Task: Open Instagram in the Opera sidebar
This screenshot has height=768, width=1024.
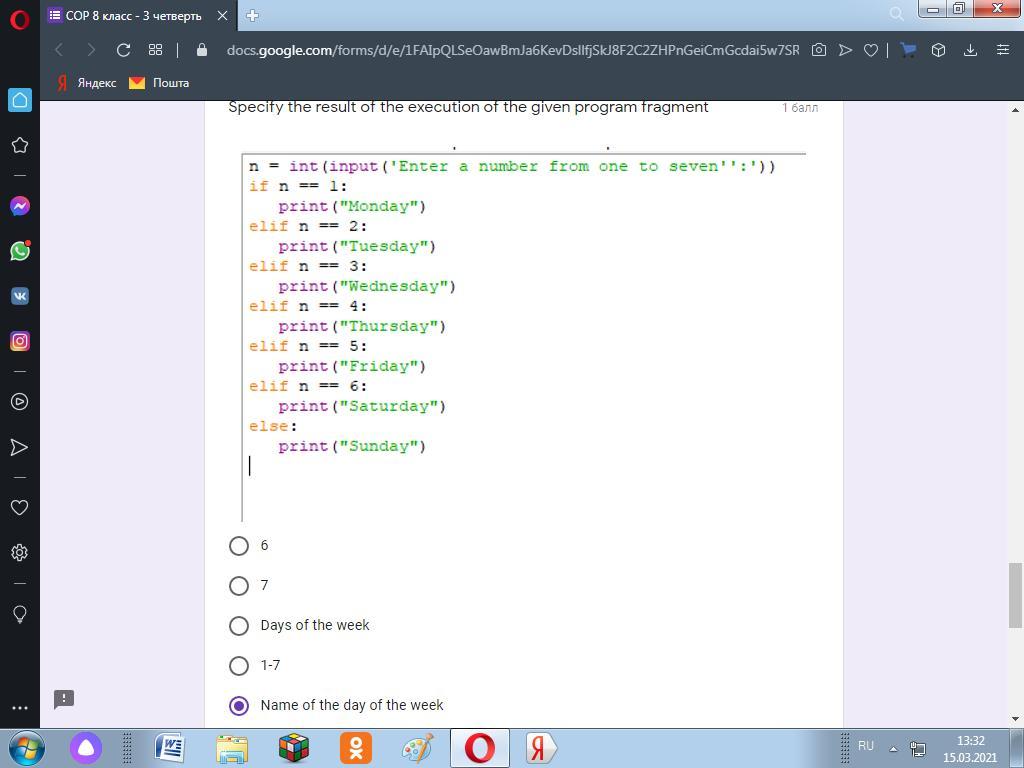Action: click(19, 341)
